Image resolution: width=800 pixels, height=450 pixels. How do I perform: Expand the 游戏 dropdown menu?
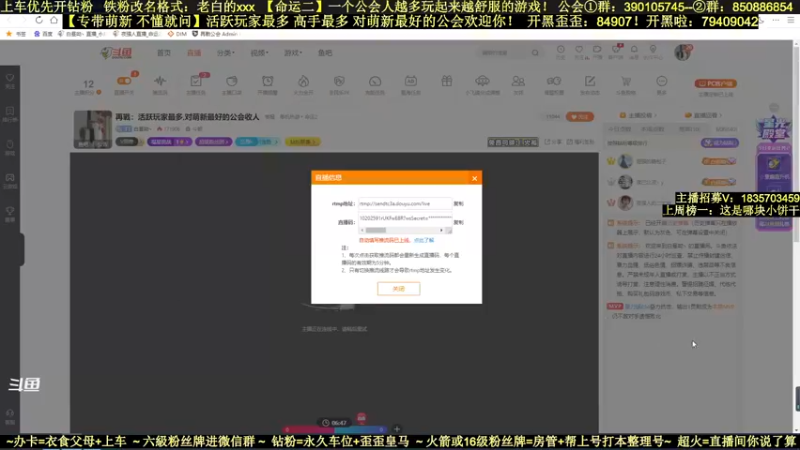[293, 53]
